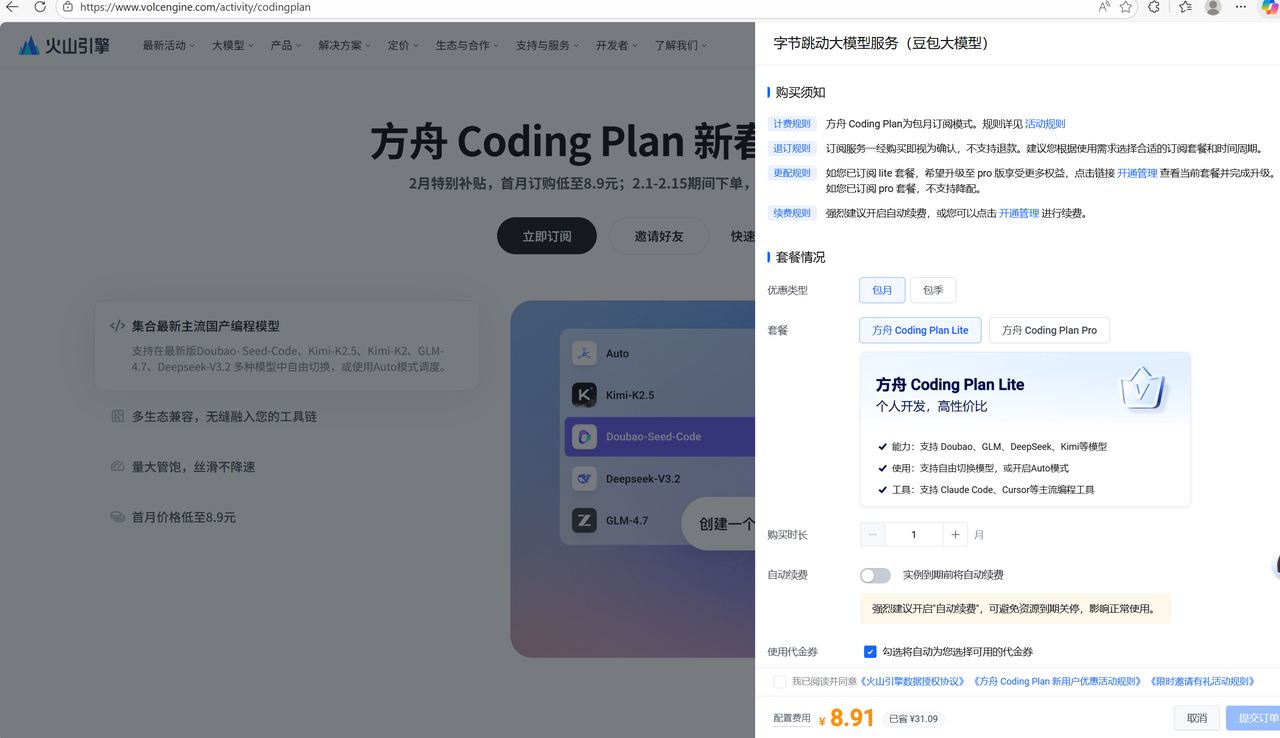Click the Auto model icon

(584, 353)
